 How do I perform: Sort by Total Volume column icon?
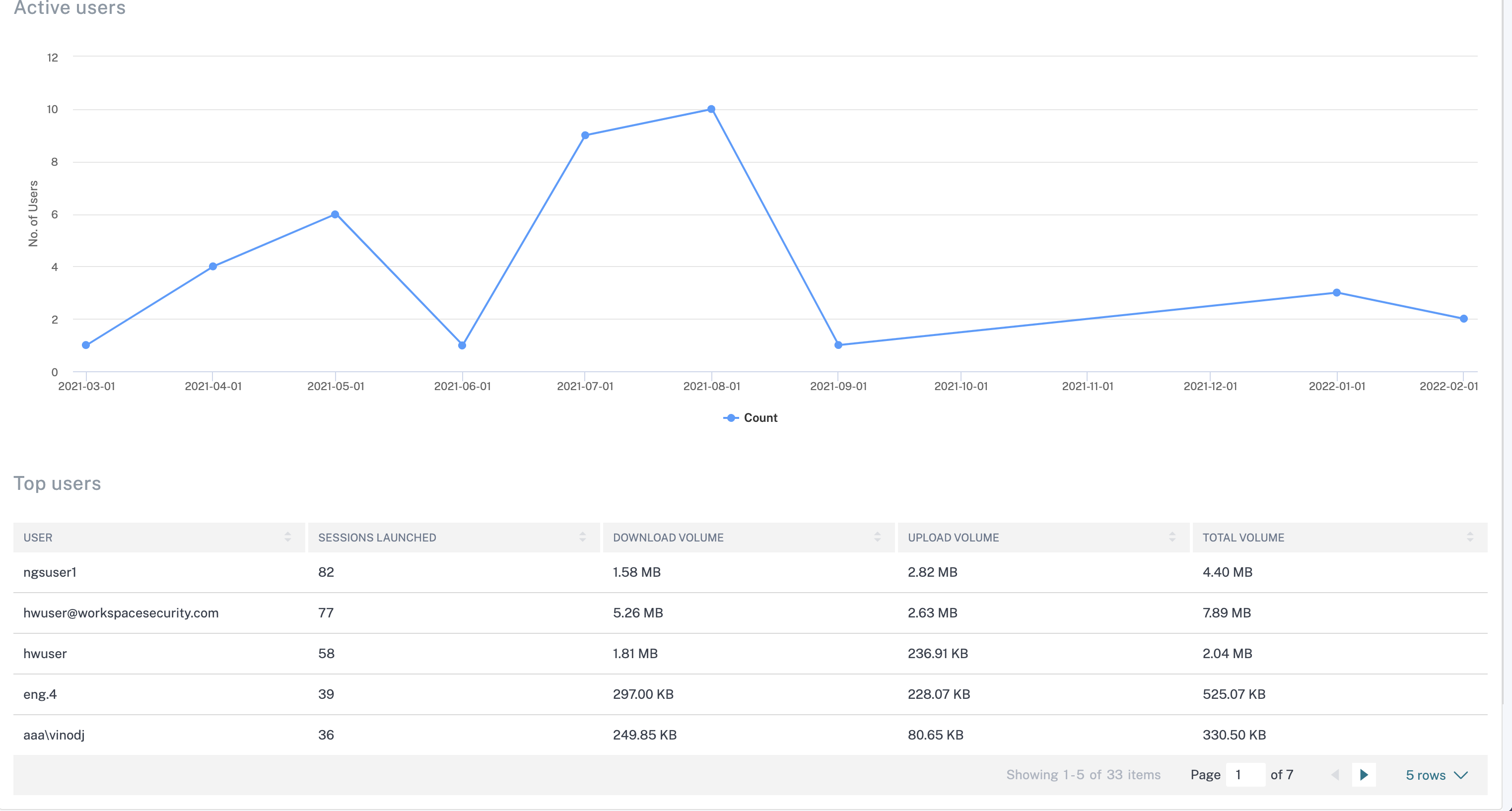coord(1470,537)
